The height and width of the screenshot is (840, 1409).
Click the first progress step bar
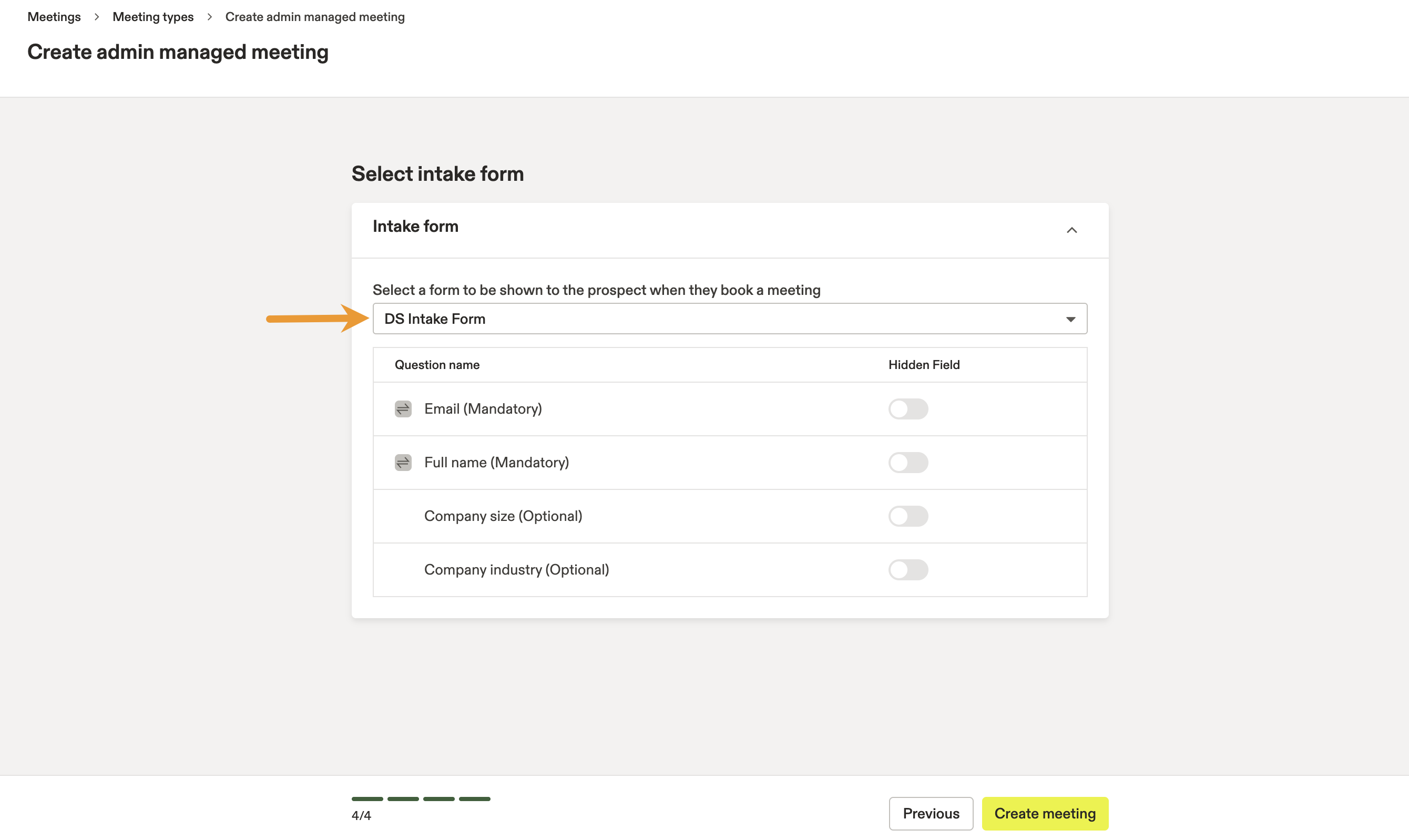pos(367,798)
